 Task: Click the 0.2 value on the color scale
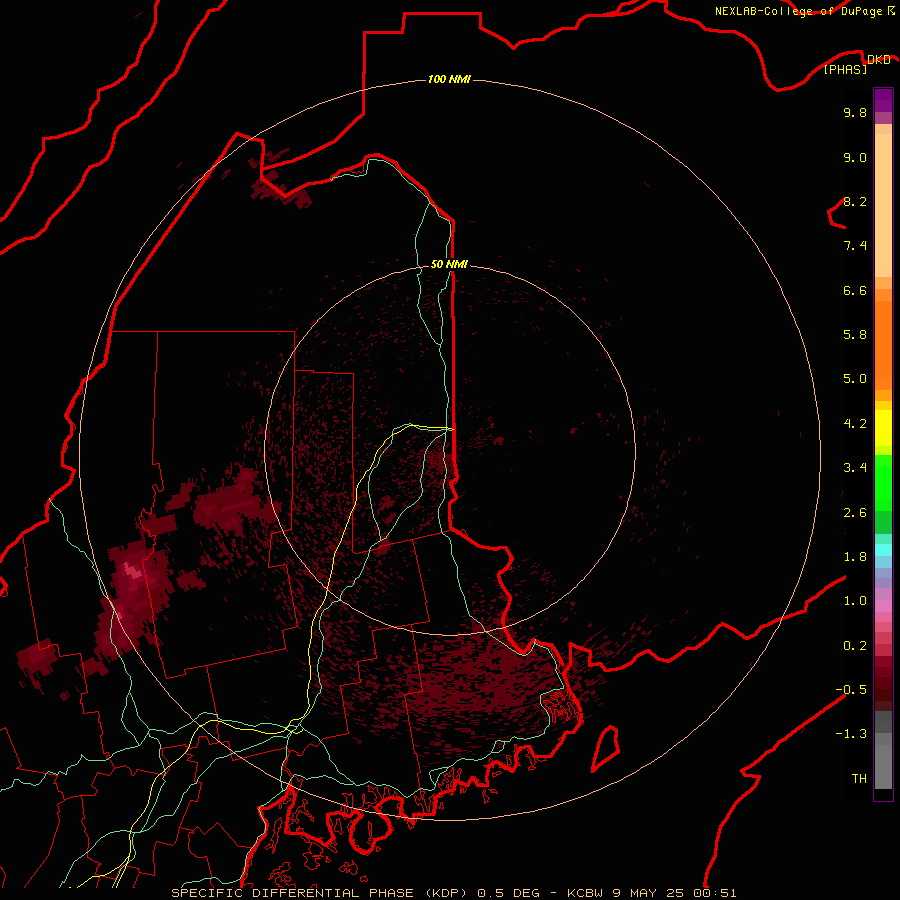coord(855,646)
